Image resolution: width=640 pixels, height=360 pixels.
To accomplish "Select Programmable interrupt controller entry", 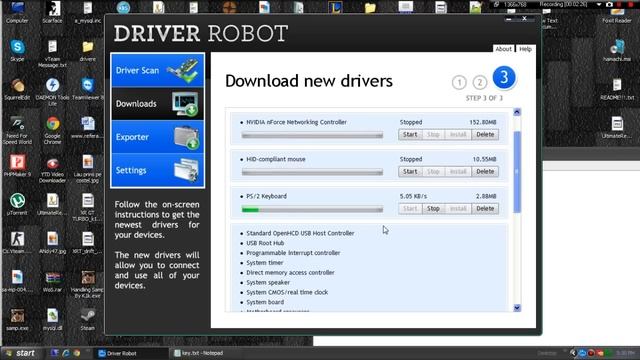I will click(x=293, y=253).
